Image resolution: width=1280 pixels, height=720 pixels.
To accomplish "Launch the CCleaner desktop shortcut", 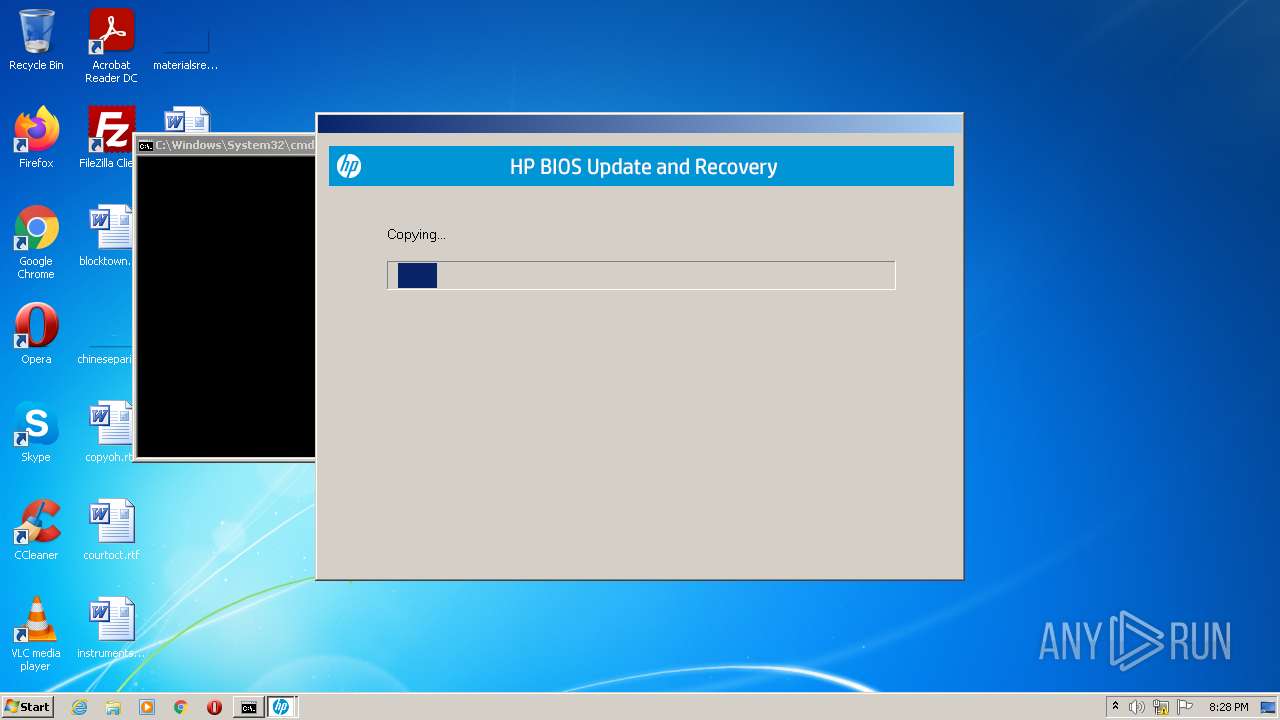I will (x=36, y=530).
